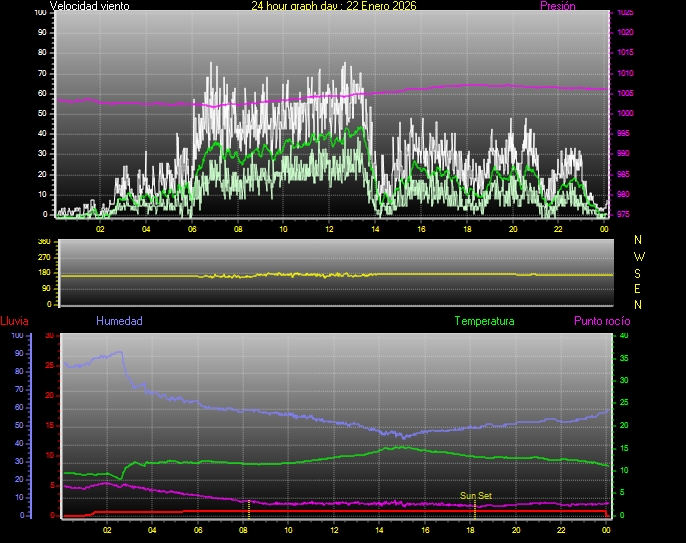Click the 1025 pressure axis value

pyautogui.click(x=625, y=13)
